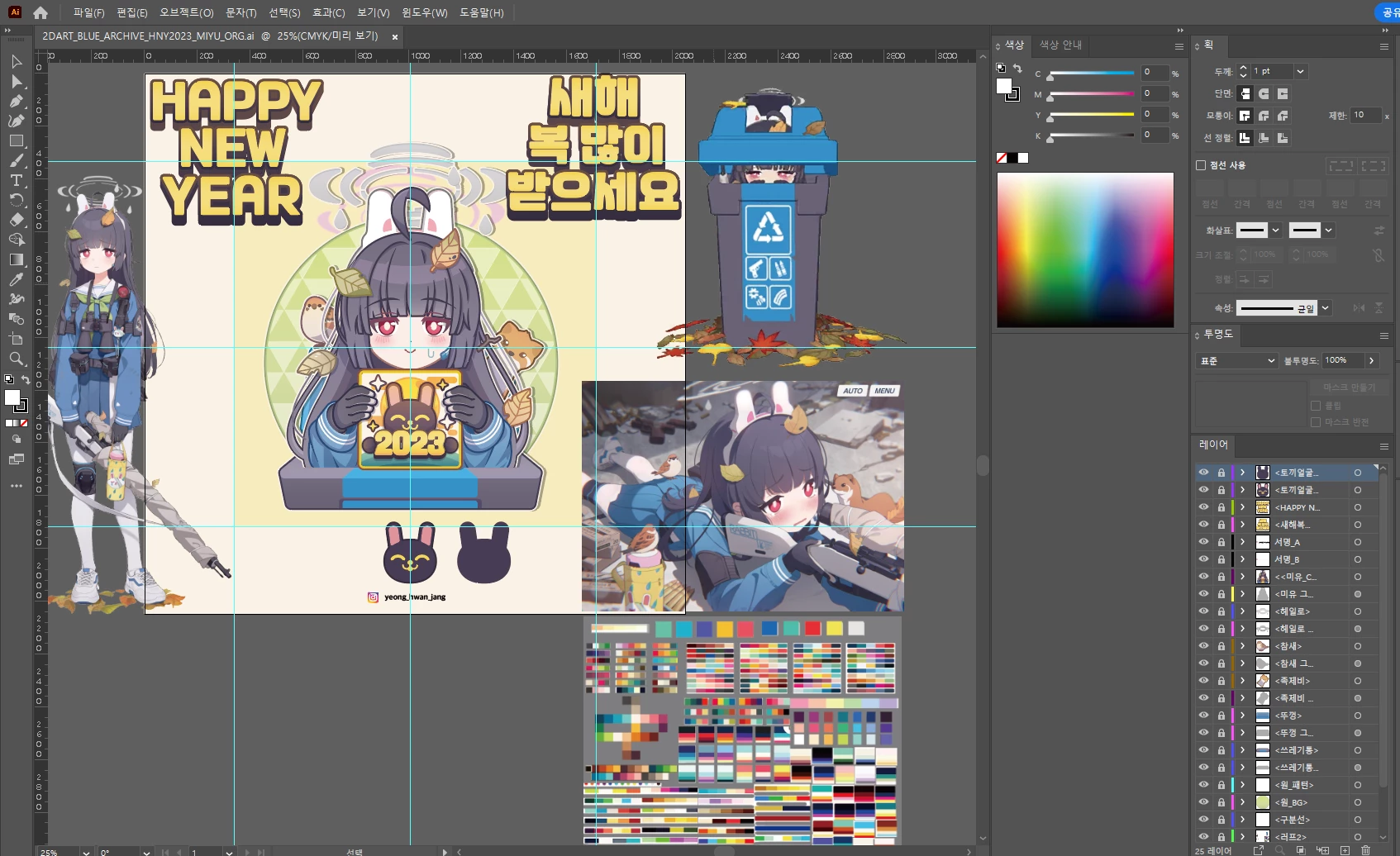The width and height of the screenshot is (1400, 856).
Task: Hide the <원_BG> layer
Action: (x=1203, y=802)
